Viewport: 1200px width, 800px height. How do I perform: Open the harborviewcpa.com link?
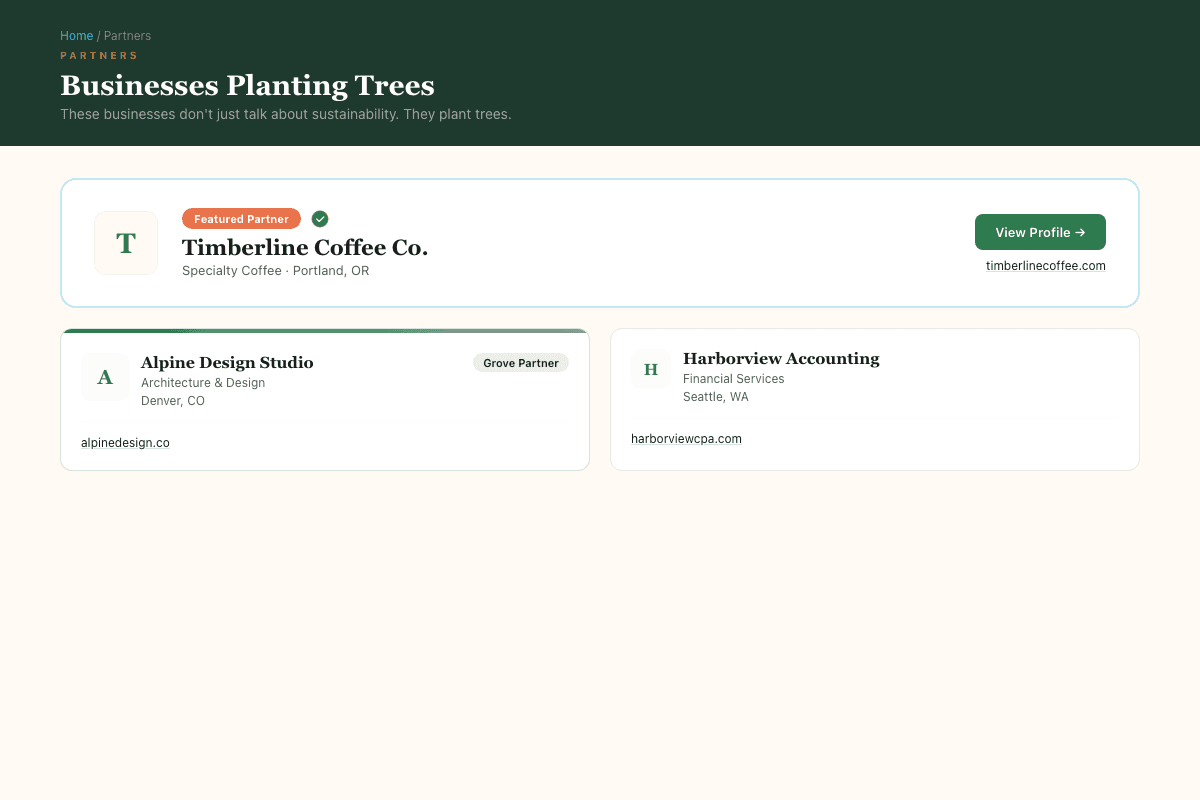coord(686,438)
